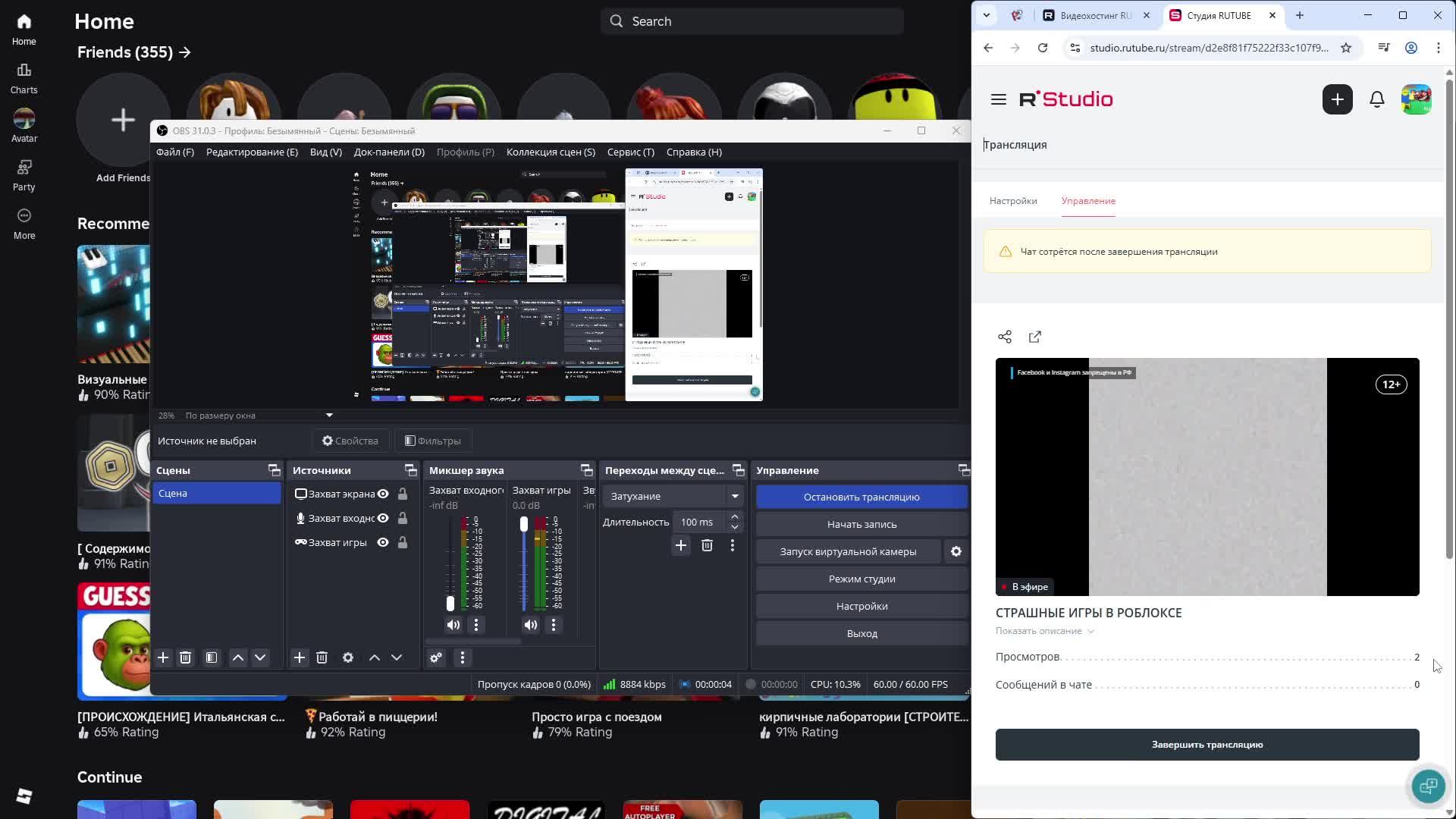Open Avatar page in Roblox sidebar
The width and height of the screenshot is (1456, 819).
24,126
